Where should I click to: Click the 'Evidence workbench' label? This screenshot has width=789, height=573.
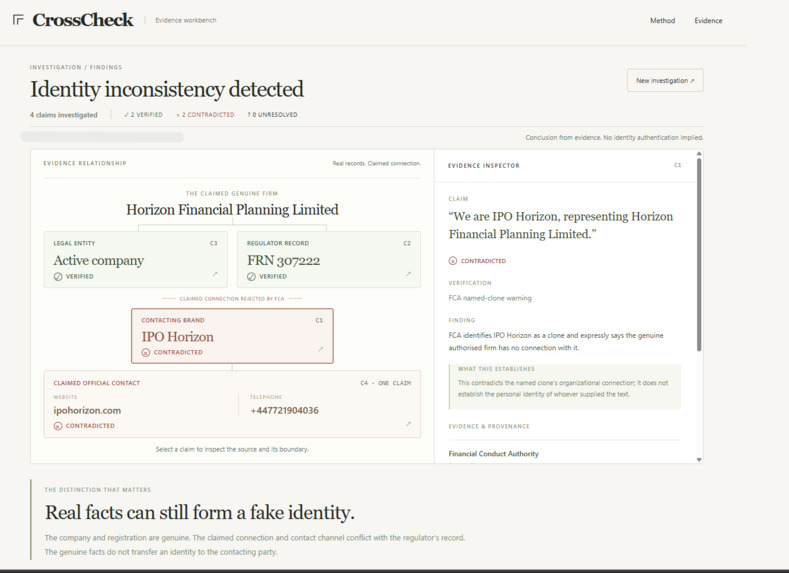tap(186, 20)
